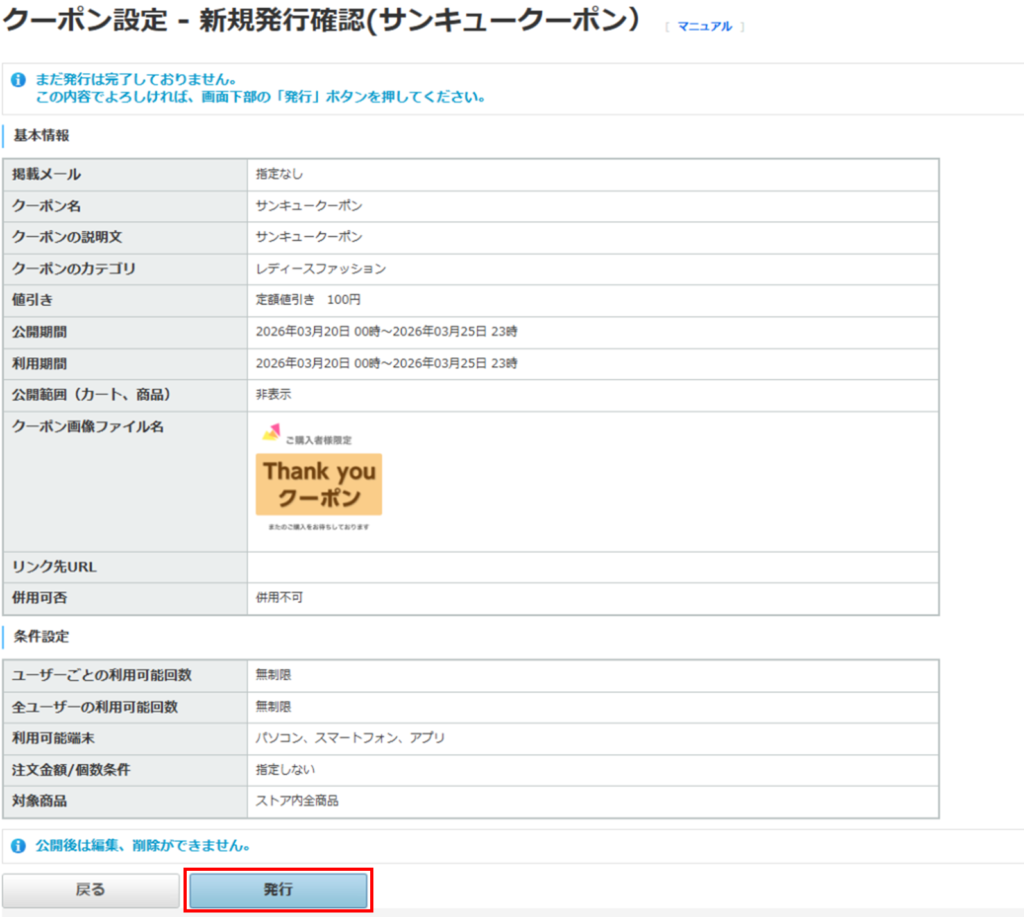
Task: Click the info icon beside 公開後は編集 notice
Action: 18,846
